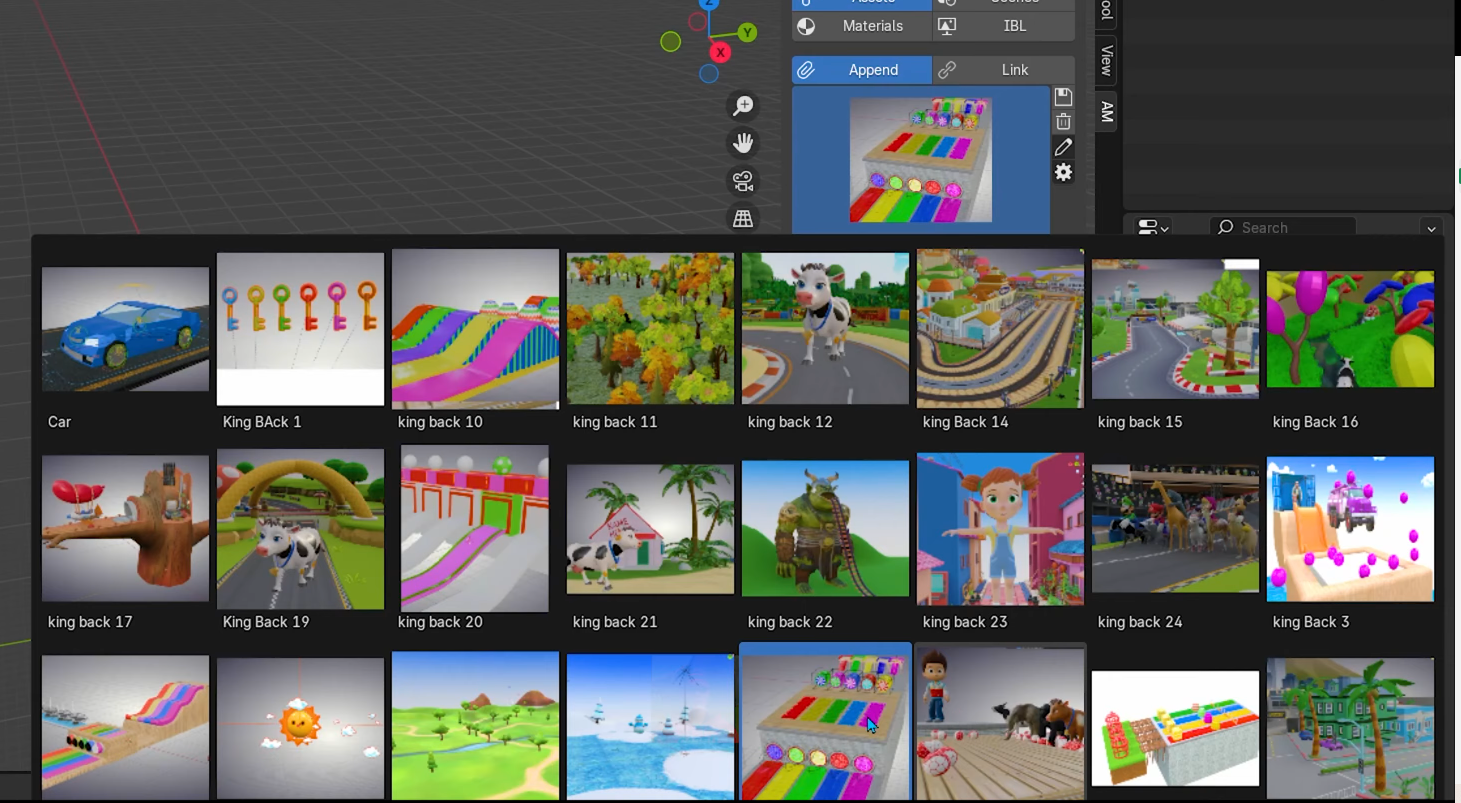Select the sun with clouds thumbnail
Image resolution: width=1461 pixels, height=803 pixels.
point(300,728)
